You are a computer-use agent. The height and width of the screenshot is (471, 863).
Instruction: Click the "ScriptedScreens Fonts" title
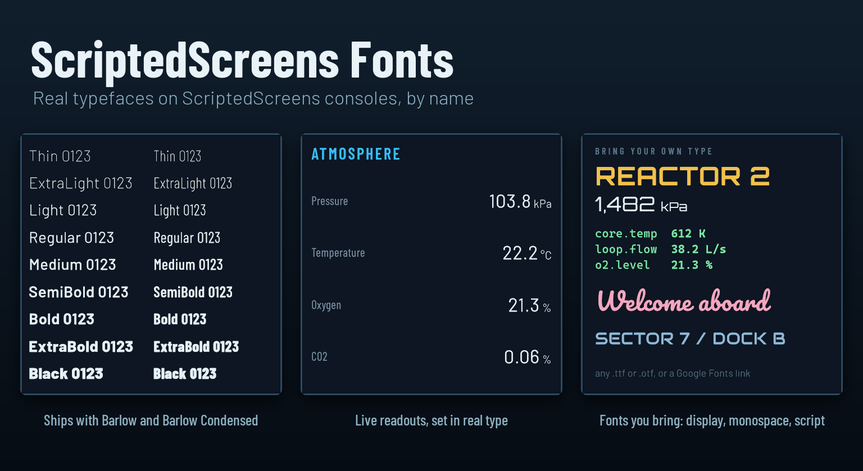pos(242,61)
